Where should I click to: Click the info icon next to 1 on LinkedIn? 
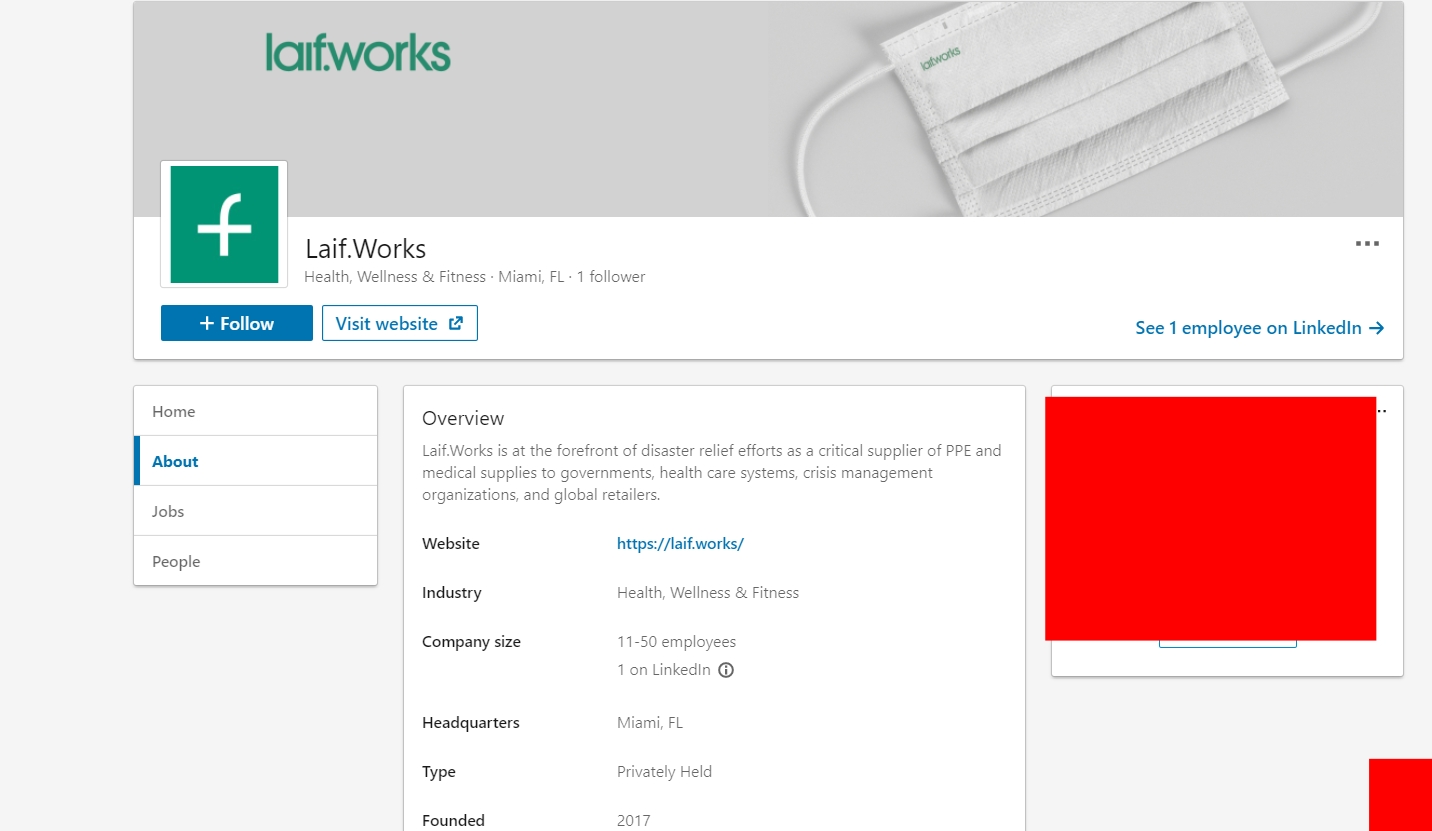727,670
